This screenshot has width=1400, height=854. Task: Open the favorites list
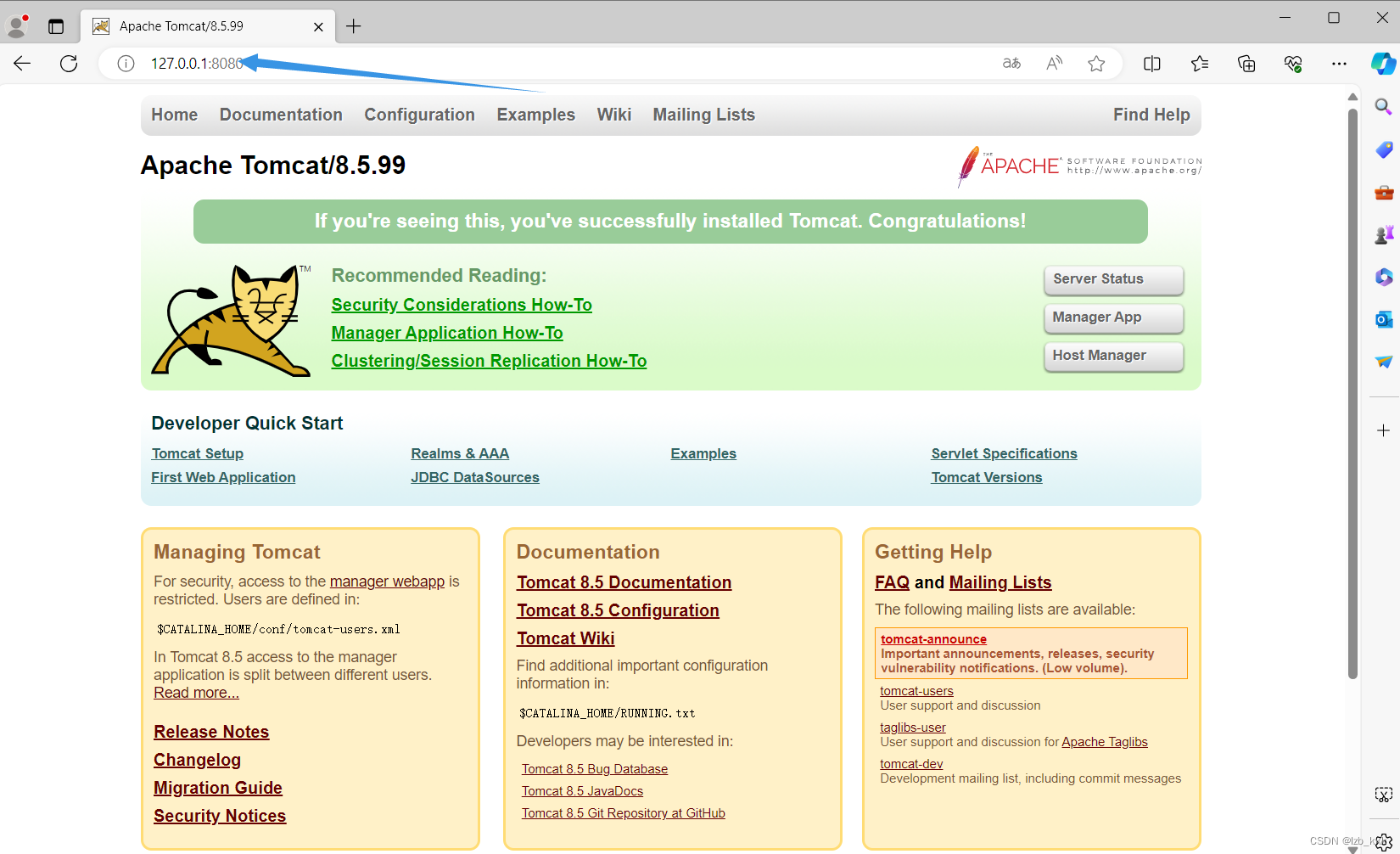[x=1200, y=64]
